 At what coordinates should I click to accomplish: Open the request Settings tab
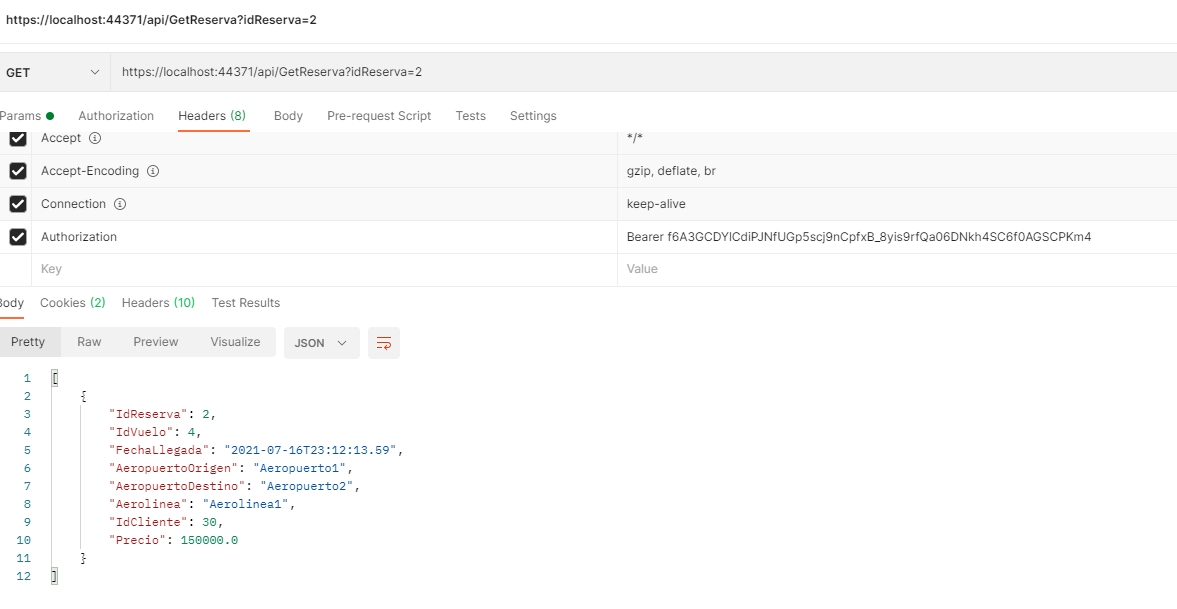tap(532, 115)
